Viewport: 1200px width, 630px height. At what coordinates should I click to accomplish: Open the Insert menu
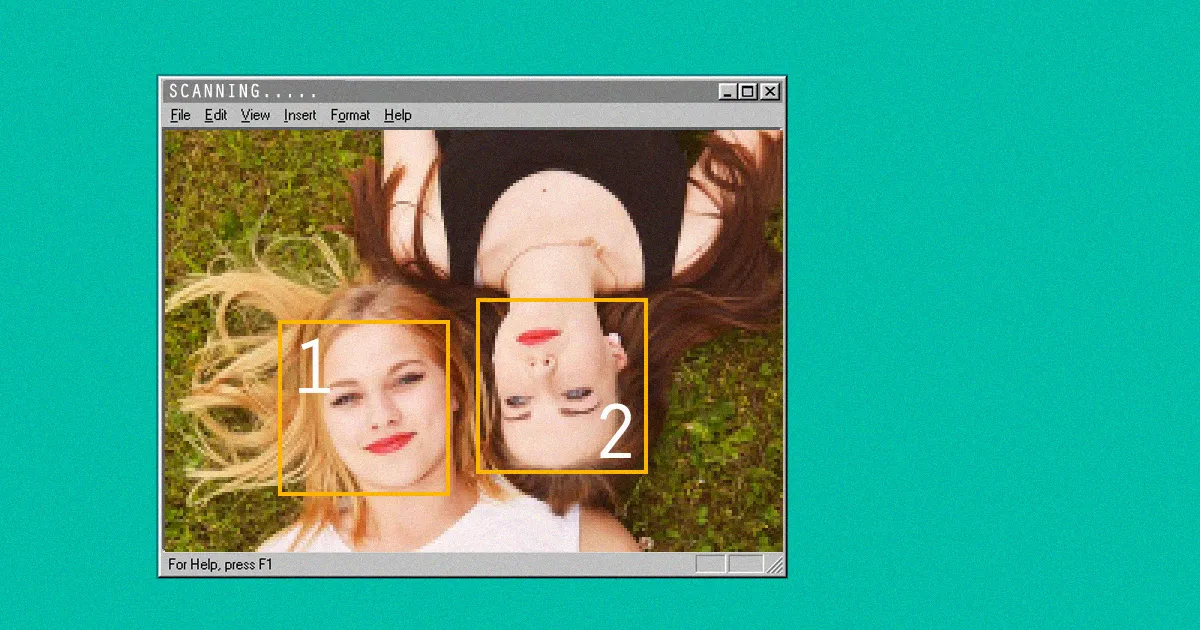(300, 115)
